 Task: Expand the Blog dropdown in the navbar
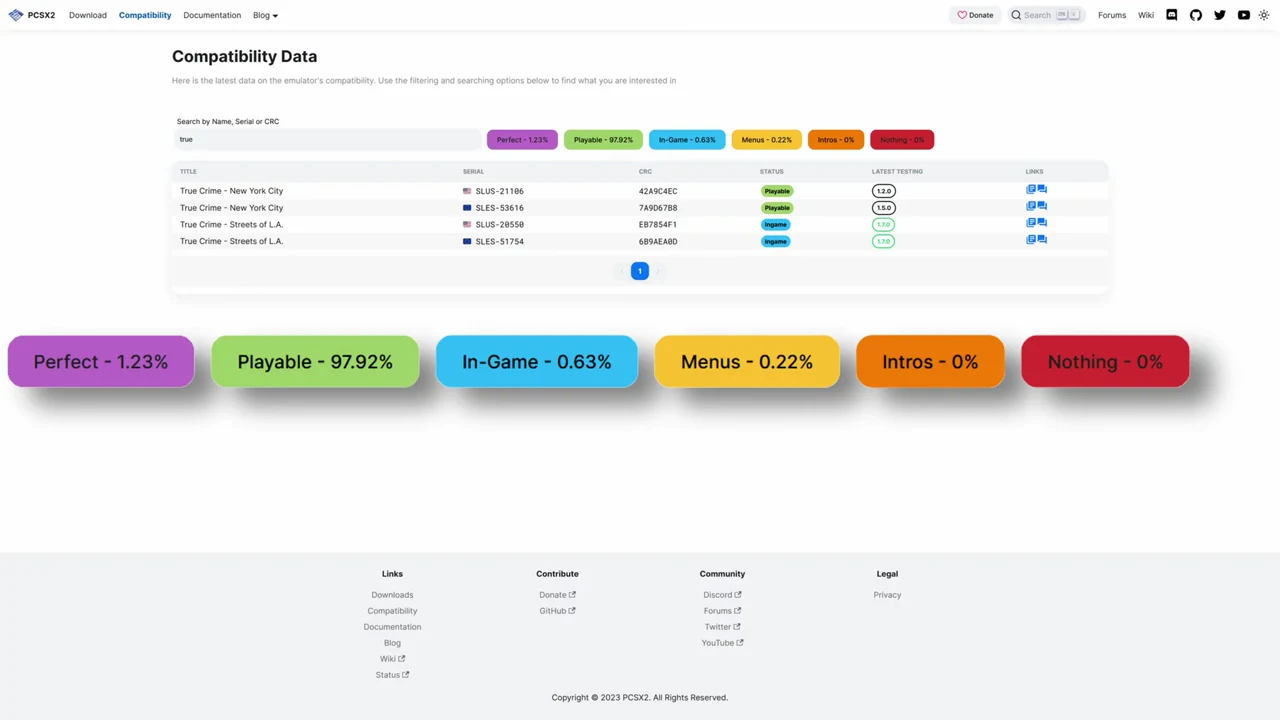pyautogui.click(x=266, y=15)
